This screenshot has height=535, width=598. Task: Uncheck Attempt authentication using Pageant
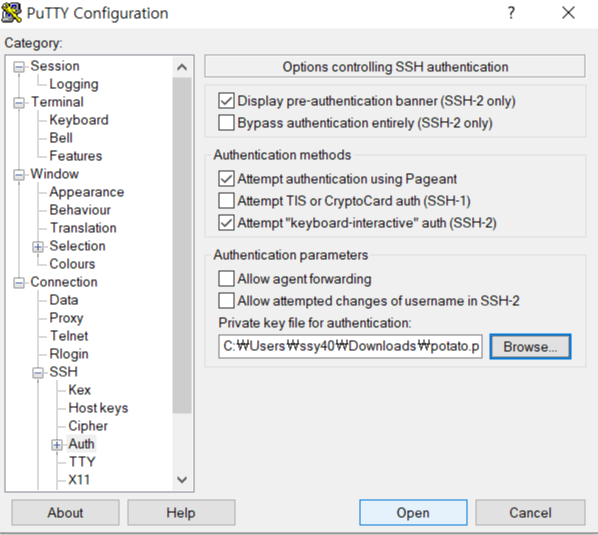(226, 179)
